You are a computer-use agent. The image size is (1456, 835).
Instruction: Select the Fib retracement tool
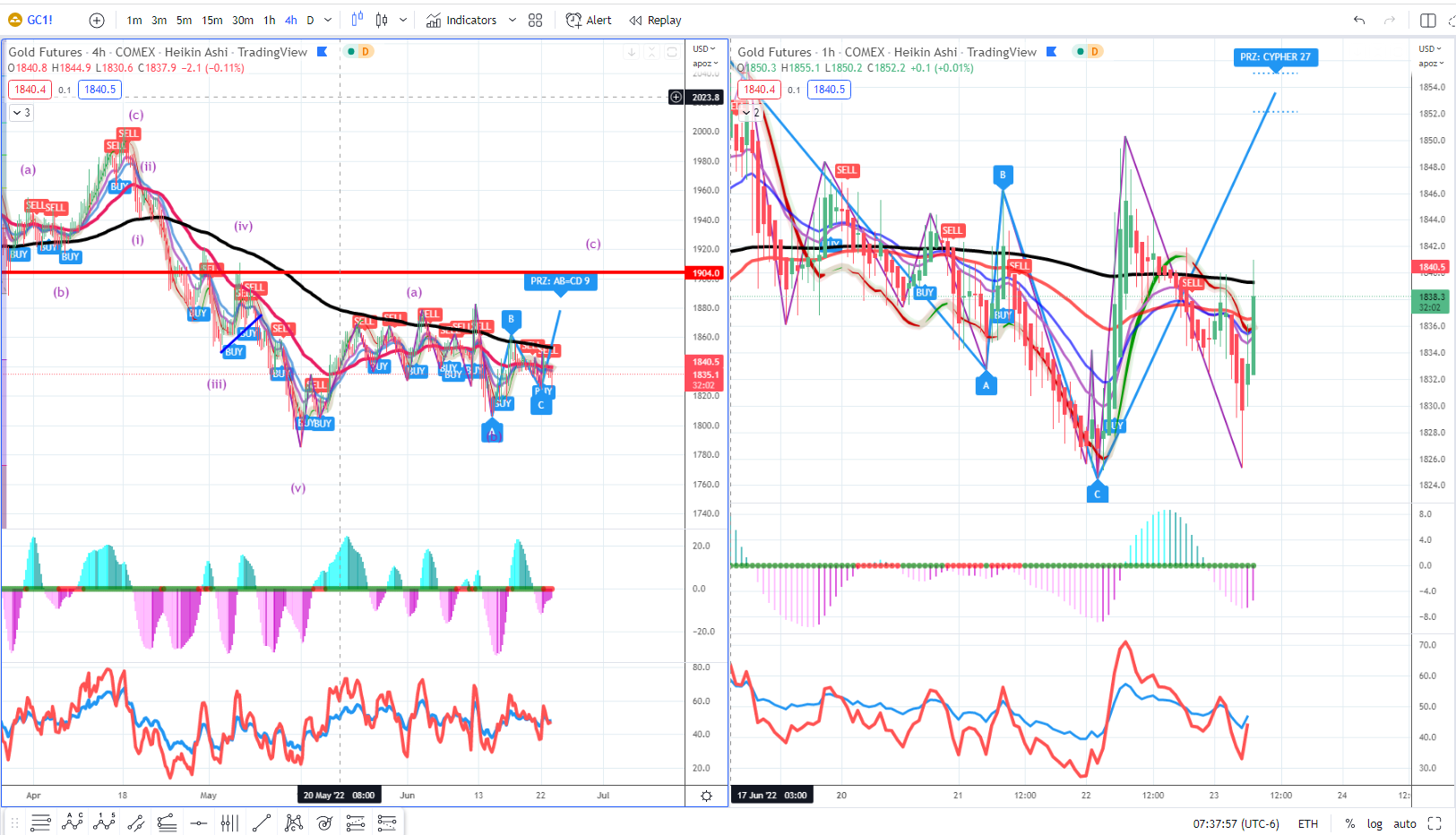pos(356,822)
